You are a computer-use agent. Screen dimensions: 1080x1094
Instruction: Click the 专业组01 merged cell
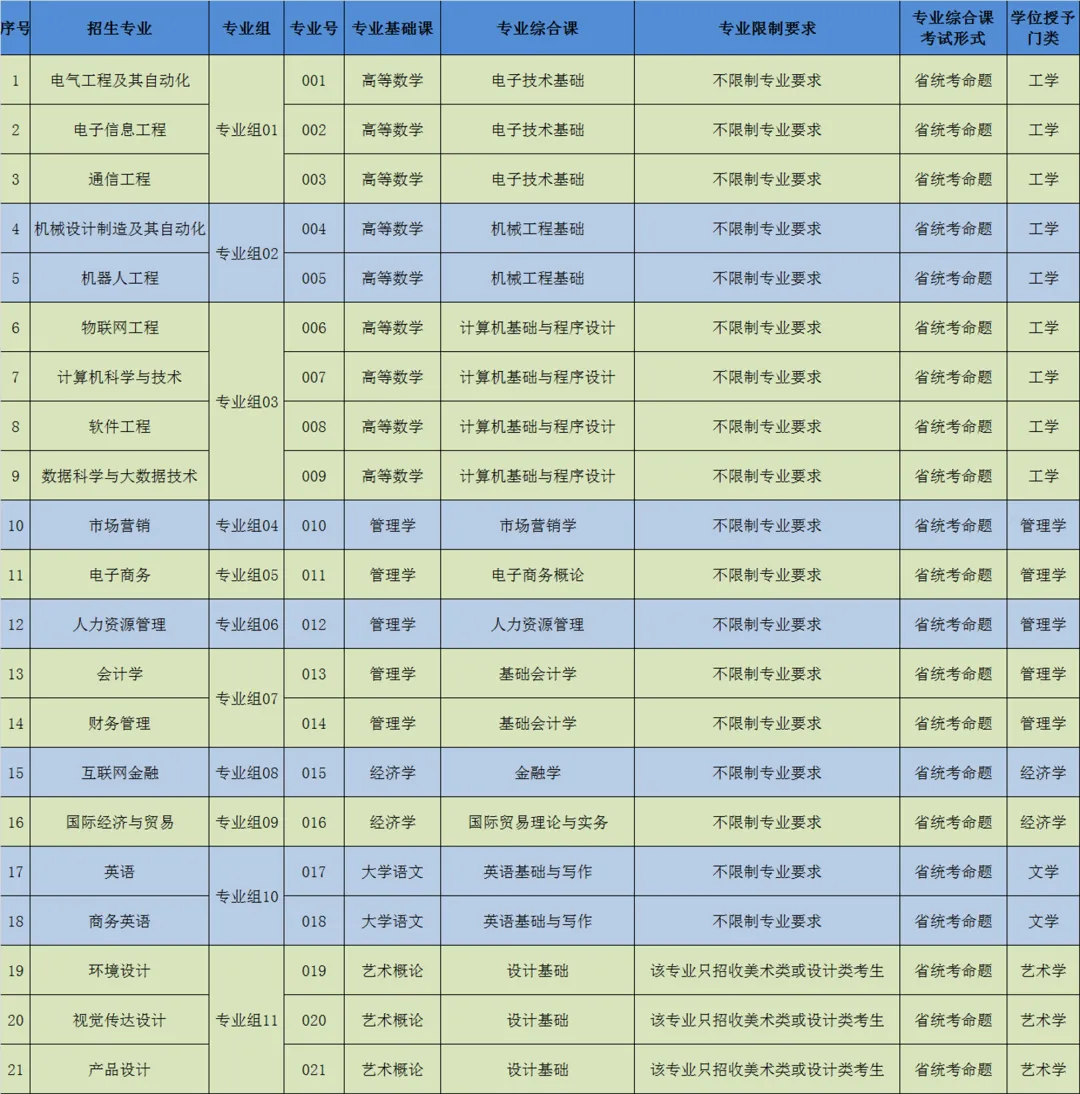[x=246, y=130]
